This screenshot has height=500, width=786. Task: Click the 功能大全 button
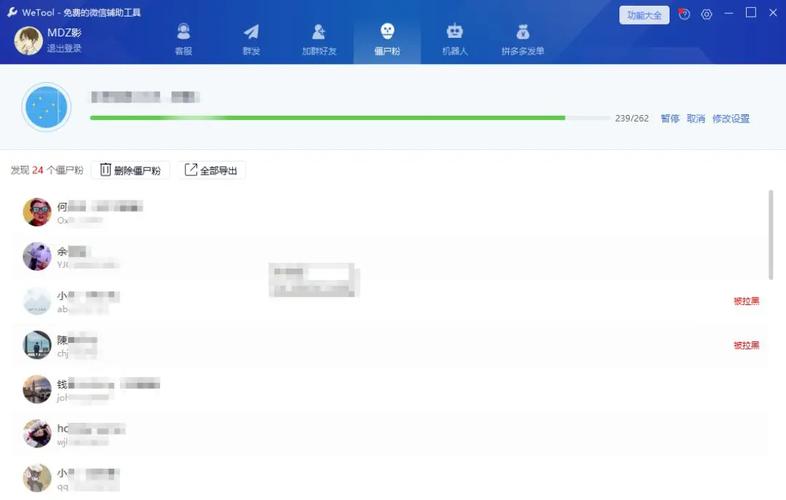click(x=644, y=15)
